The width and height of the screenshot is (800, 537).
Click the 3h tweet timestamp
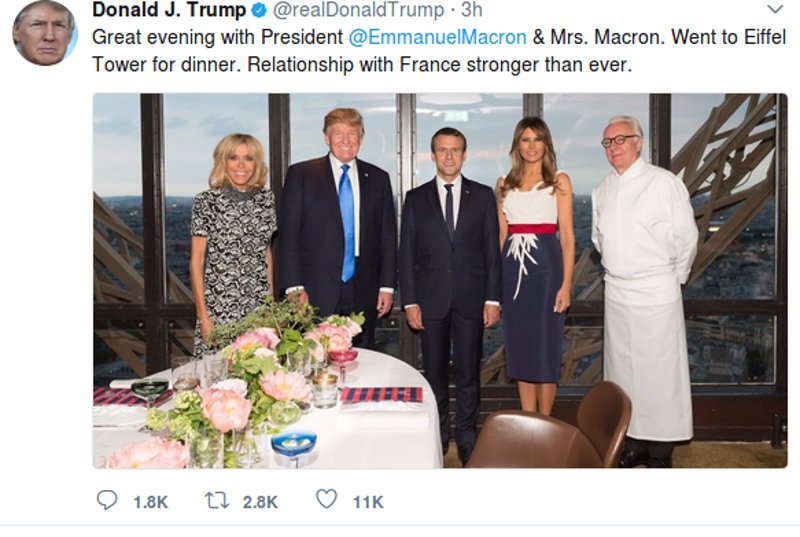point(471,11)
